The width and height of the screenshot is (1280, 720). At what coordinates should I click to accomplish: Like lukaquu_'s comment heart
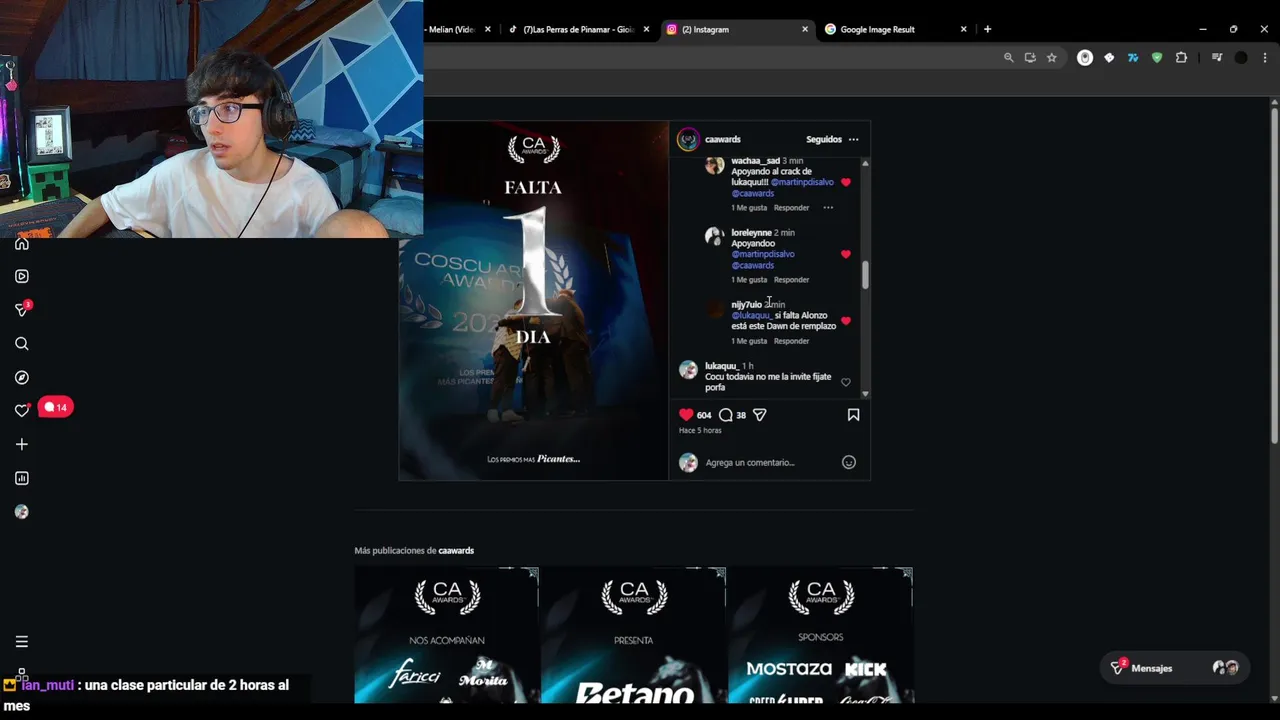[845, 382]
